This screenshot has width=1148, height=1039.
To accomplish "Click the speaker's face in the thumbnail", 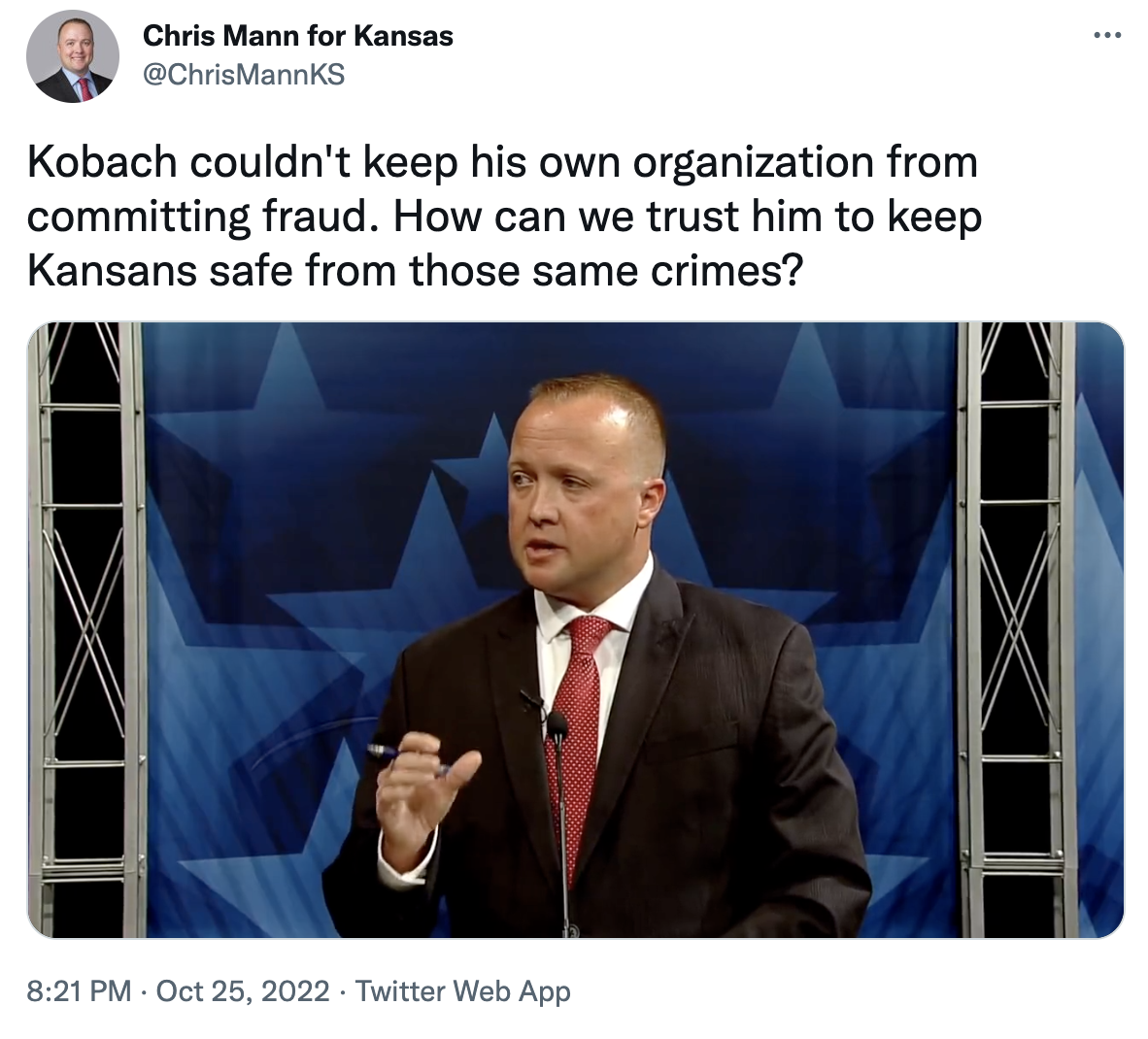I will pos(579,498).
